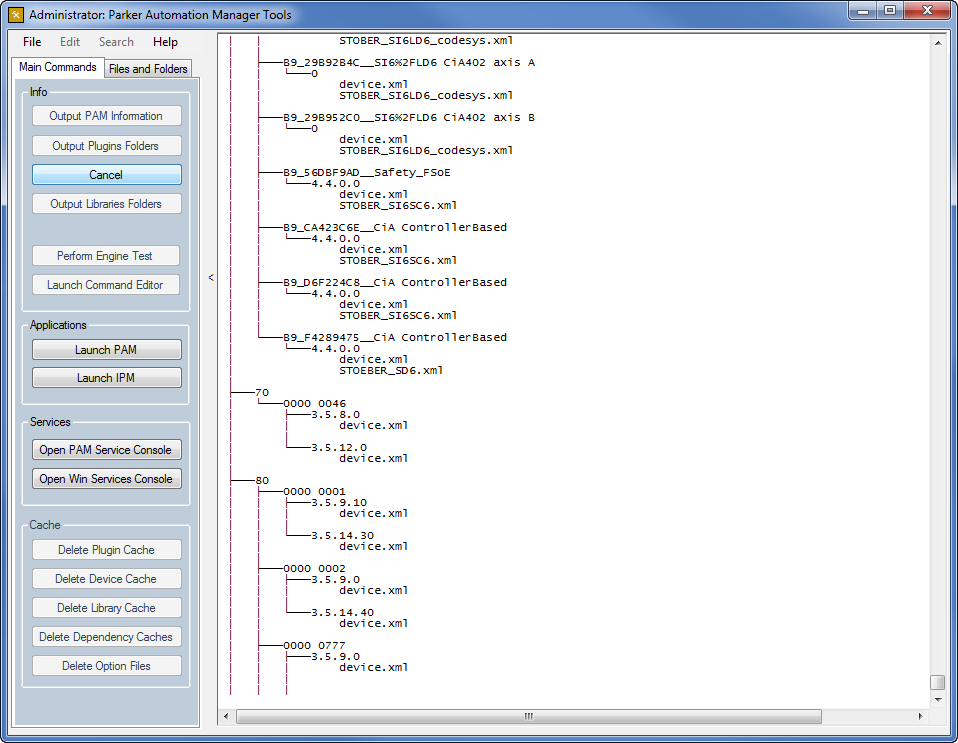
Task: Switch to the Files and Folders tab
Action: (x=148, y=68)
